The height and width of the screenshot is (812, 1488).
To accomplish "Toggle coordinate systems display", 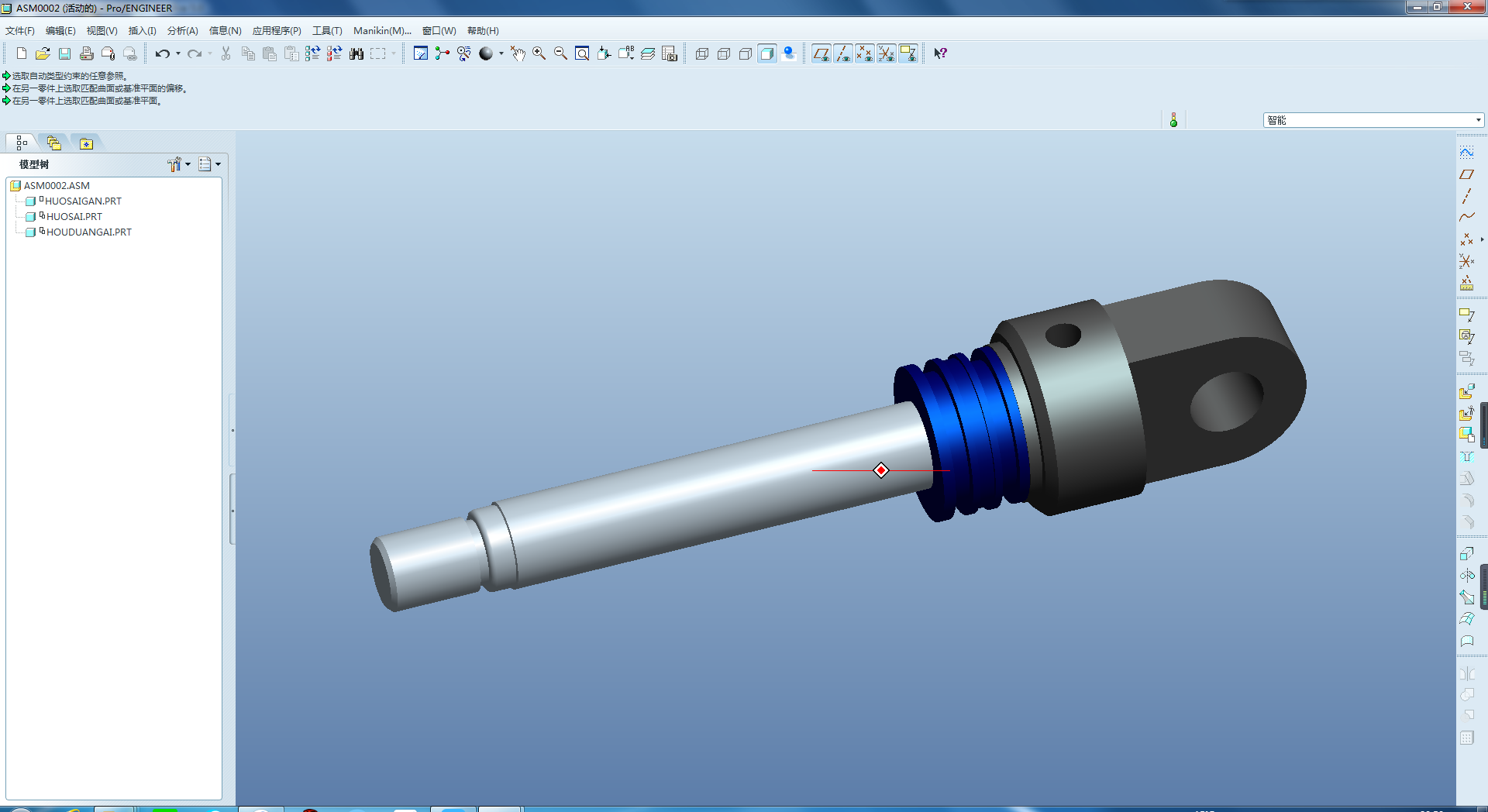I will (x=886, y=53).
